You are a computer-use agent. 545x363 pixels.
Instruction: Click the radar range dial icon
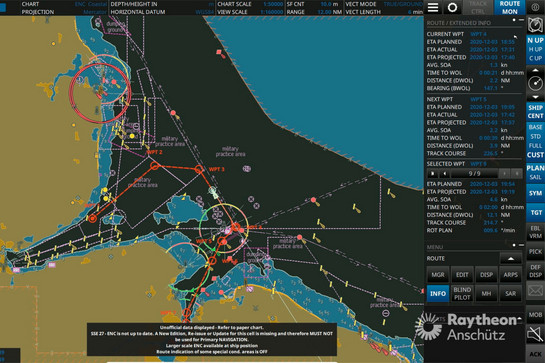click(x=535, y=83)
